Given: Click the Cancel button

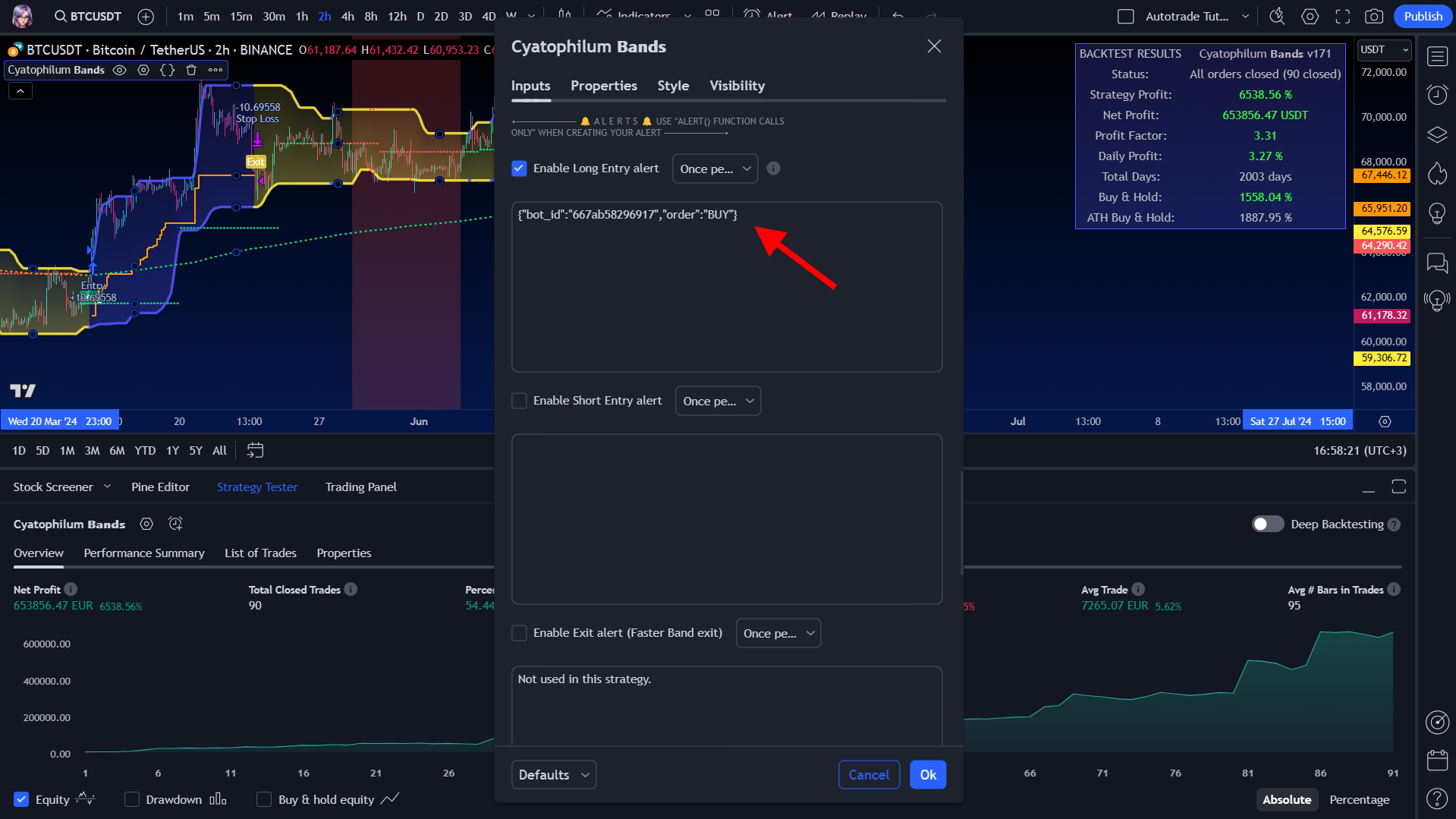Looking at the screenshot, I should (x=869, y=774).
